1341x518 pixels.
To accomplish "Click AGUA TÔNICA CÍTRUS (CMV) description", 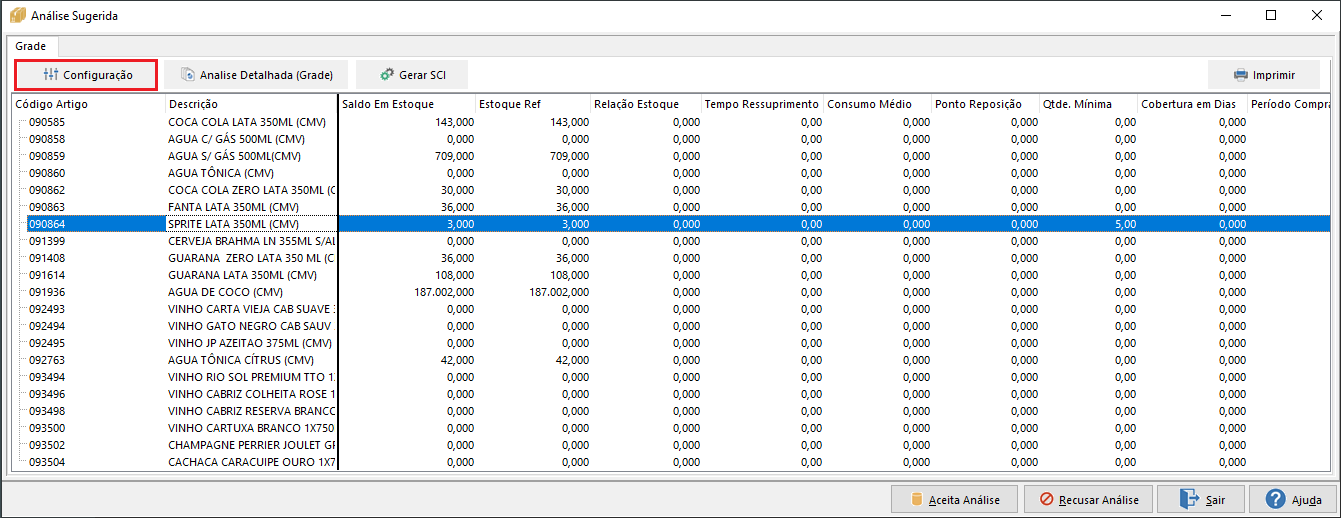I will point(241,360).
